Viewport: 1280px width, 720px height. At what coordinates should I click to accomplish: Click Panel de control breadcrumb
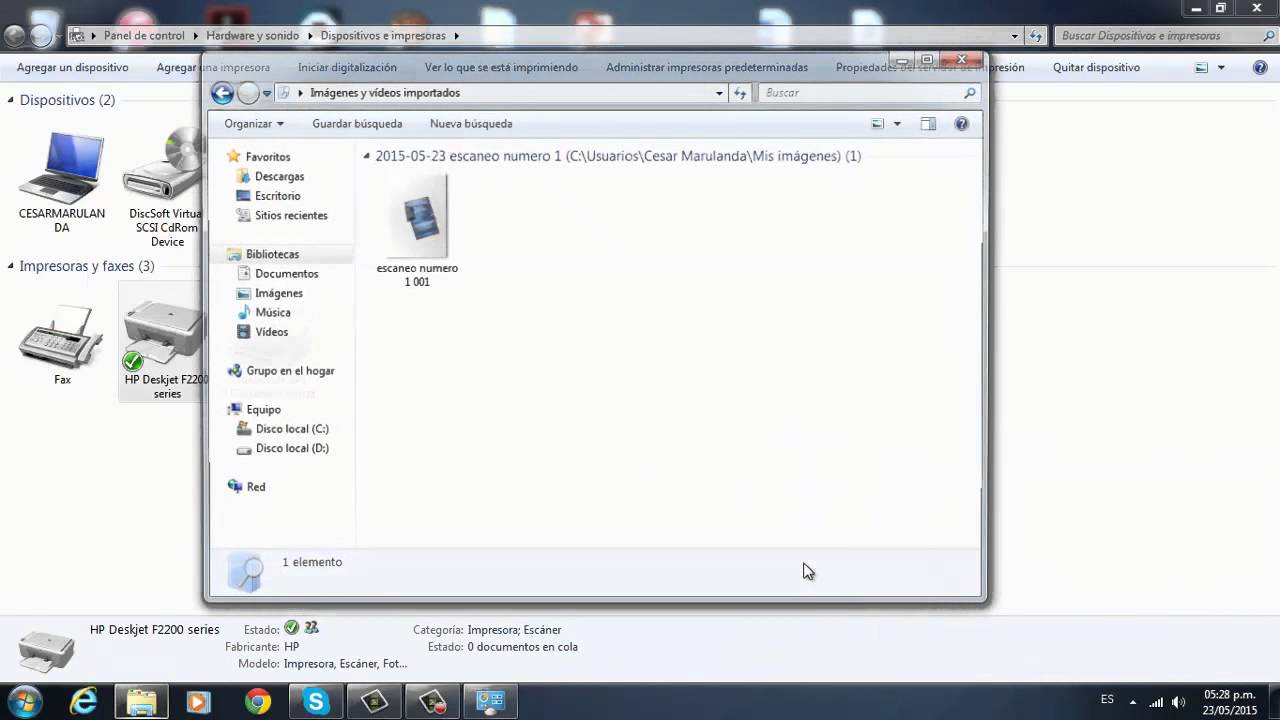pos(144,36)
